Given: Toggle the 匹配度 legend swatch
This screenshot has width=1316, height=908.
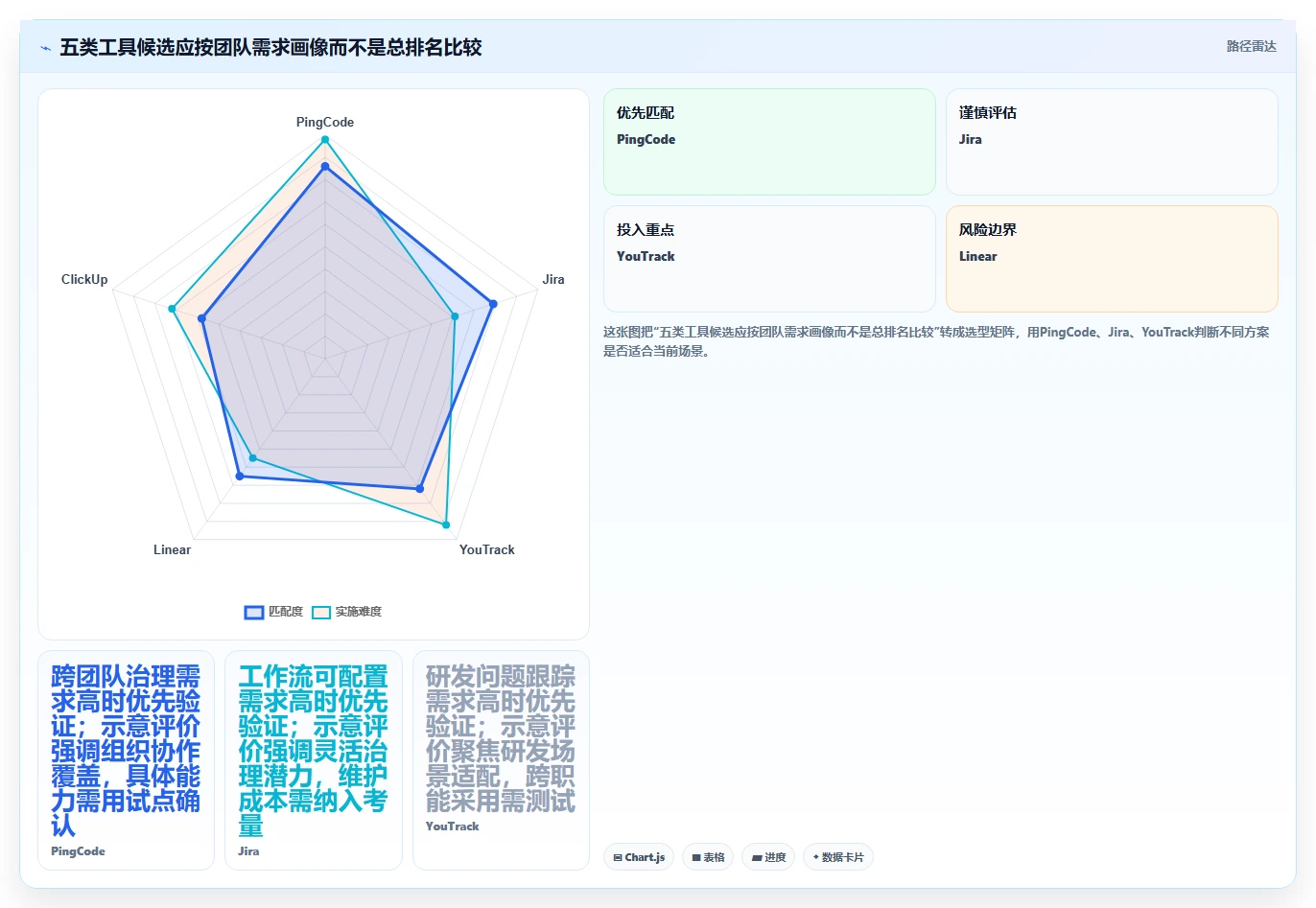Looking at the screenshot, I should [254, 612].
